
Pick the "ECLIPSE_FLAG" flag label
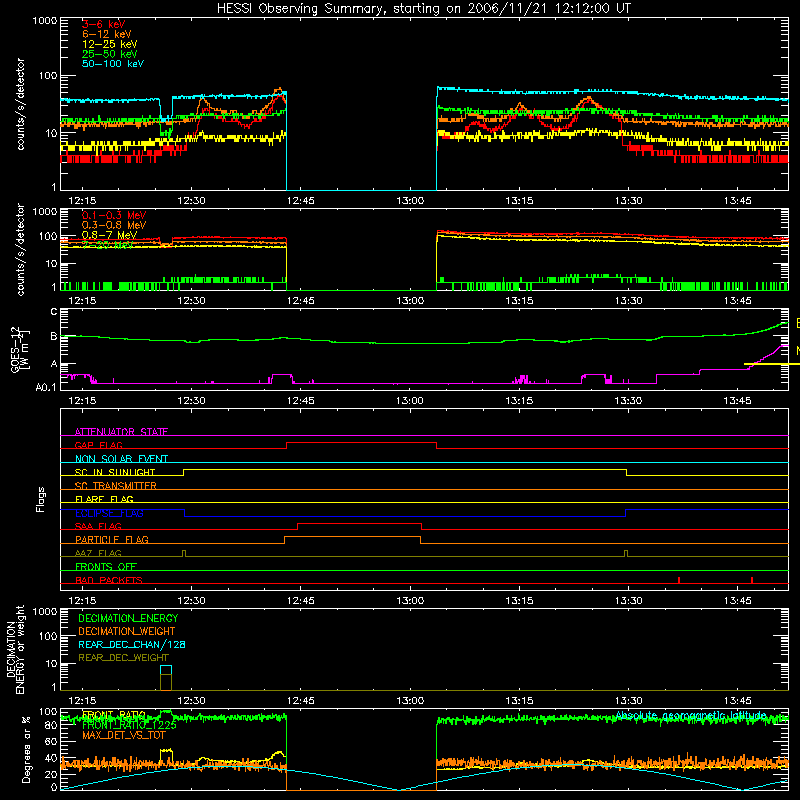(x=109, y=513)
